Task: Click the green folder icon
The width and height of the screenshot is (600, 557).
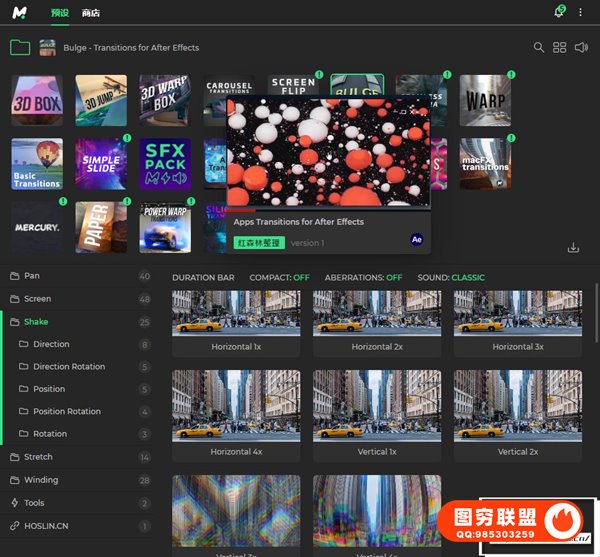Action: pyautogui.click(x=19, y=47)
